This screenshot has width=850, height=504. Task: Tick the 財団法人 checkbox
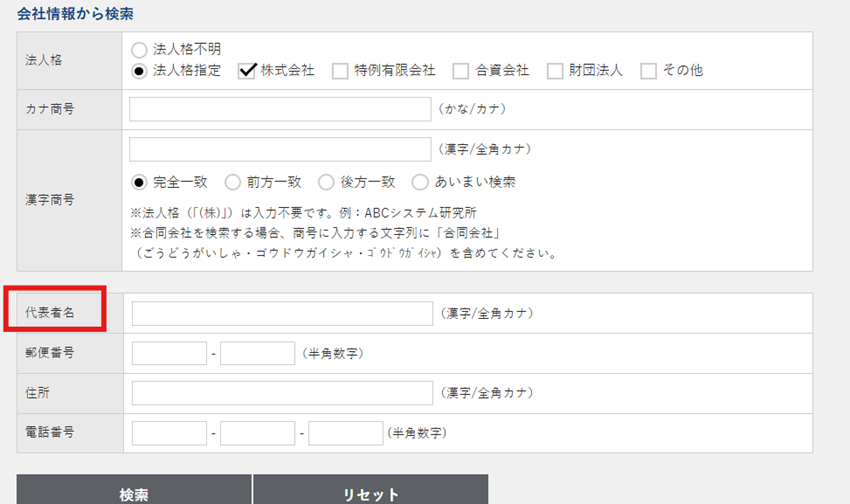pos(555,71)
